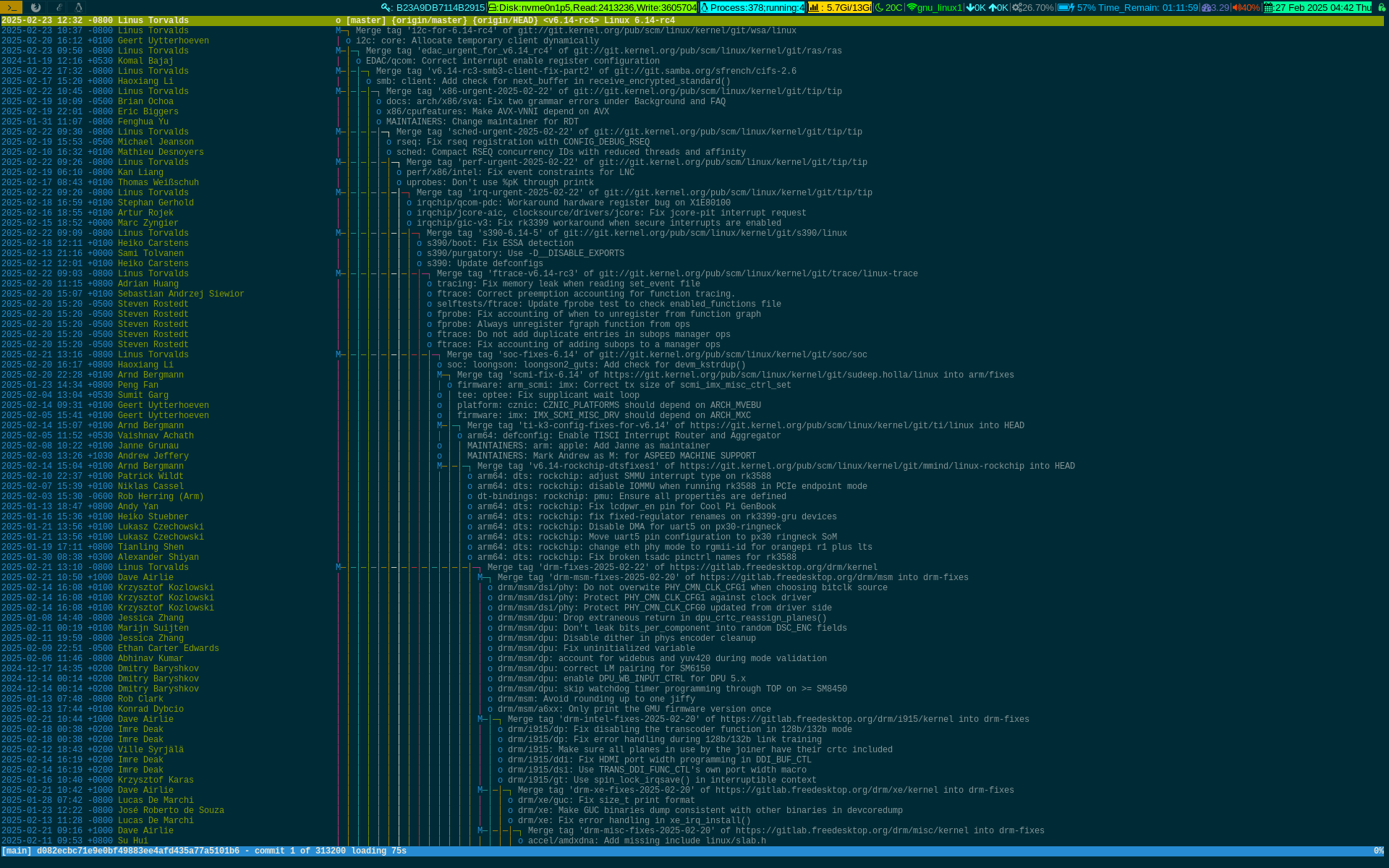This screenshot has height=868, width=1389.
Task: Click the calendar icon before the date
Action: (1268, 7)
